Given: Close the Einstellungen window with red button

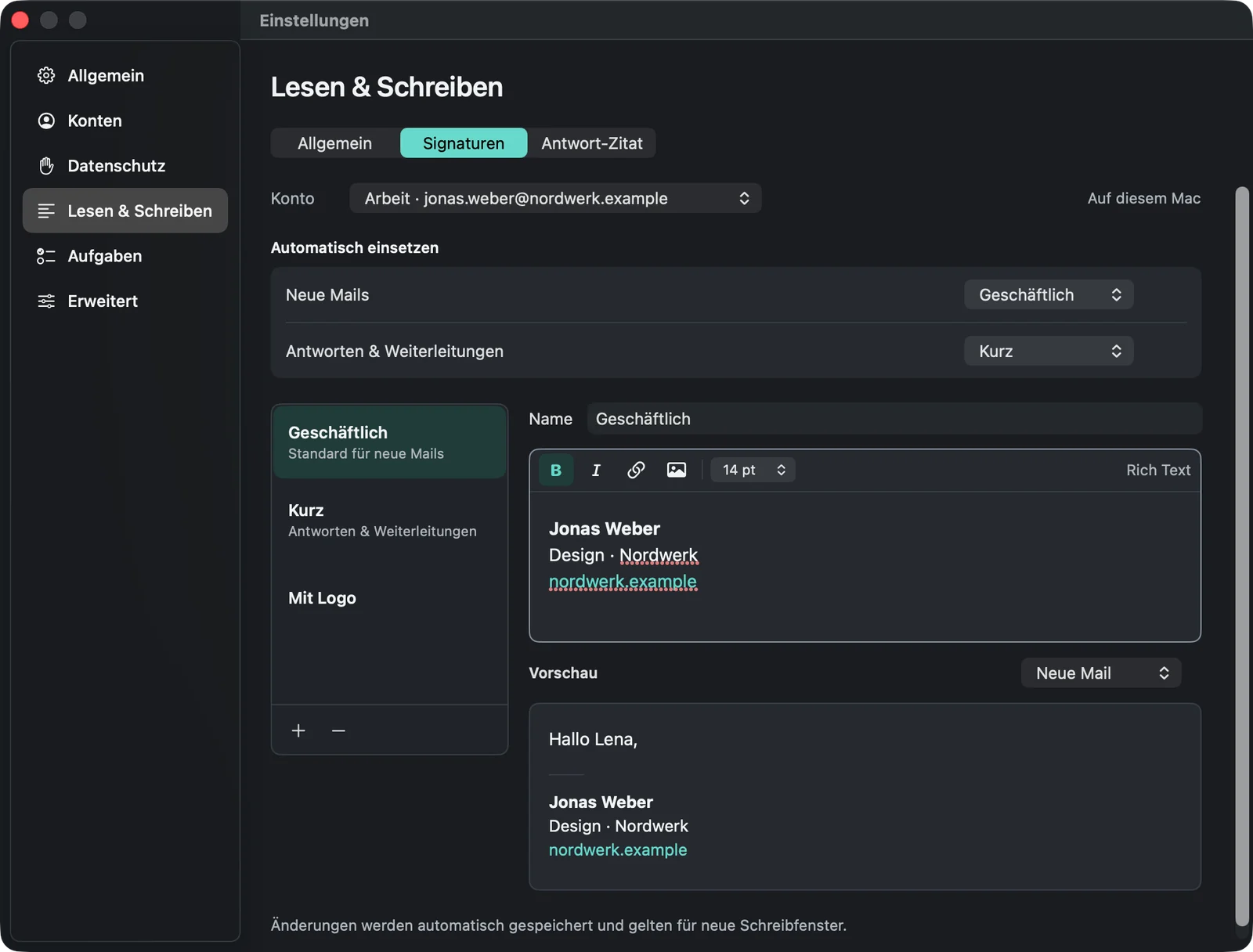Looking at the screenshot, I should tap(20, 20).
